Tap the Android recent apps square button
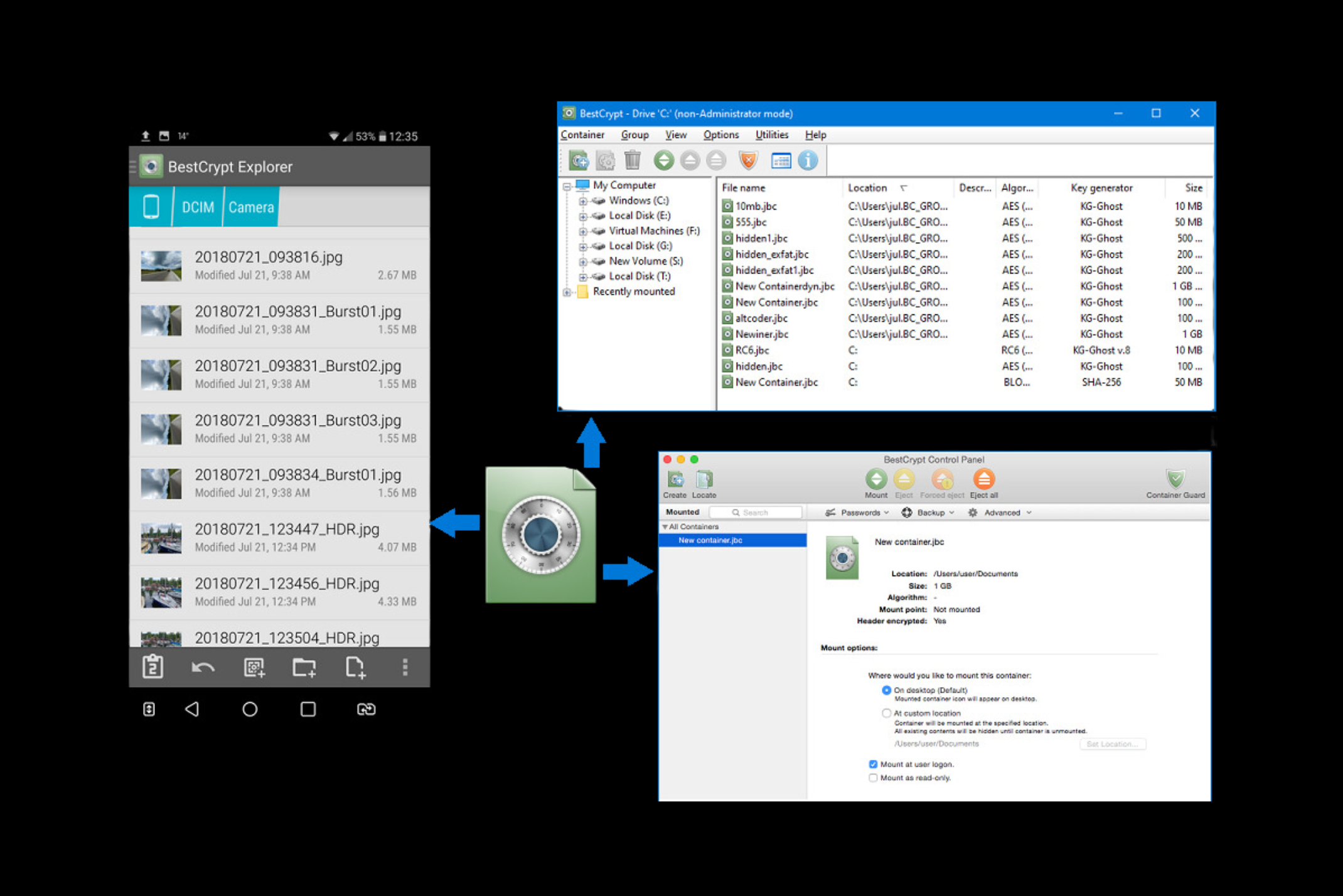Viewport: 1343px width, 896px height. [x=308, y=709]
